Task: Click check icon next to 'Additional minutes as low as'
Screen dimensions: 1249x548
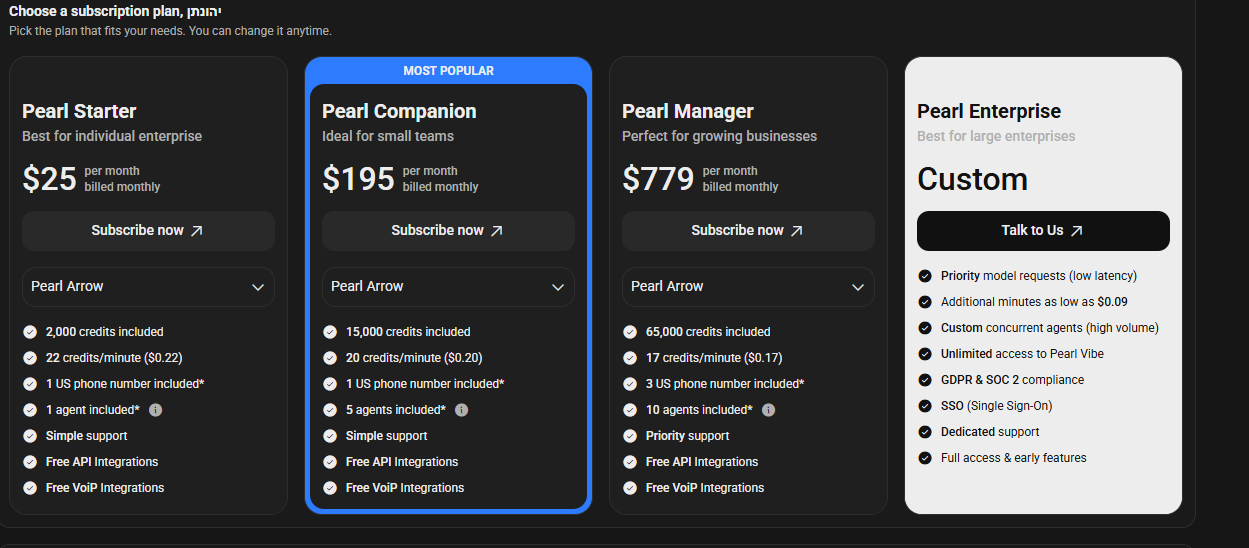Action: click(925, 302)
